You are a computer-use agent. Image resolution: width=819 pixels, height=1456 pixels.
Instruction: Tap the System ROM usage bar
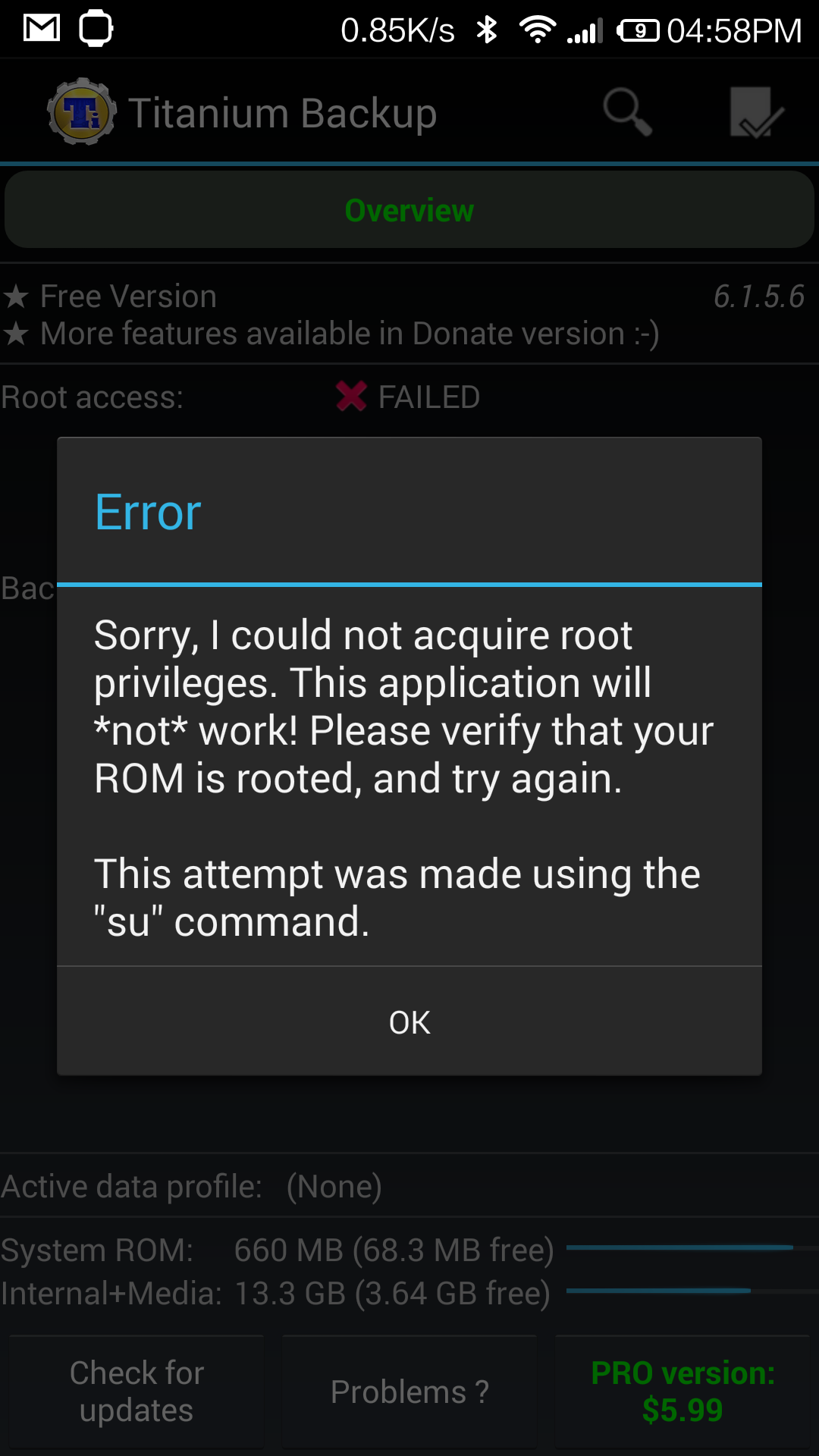point(692,1247)
